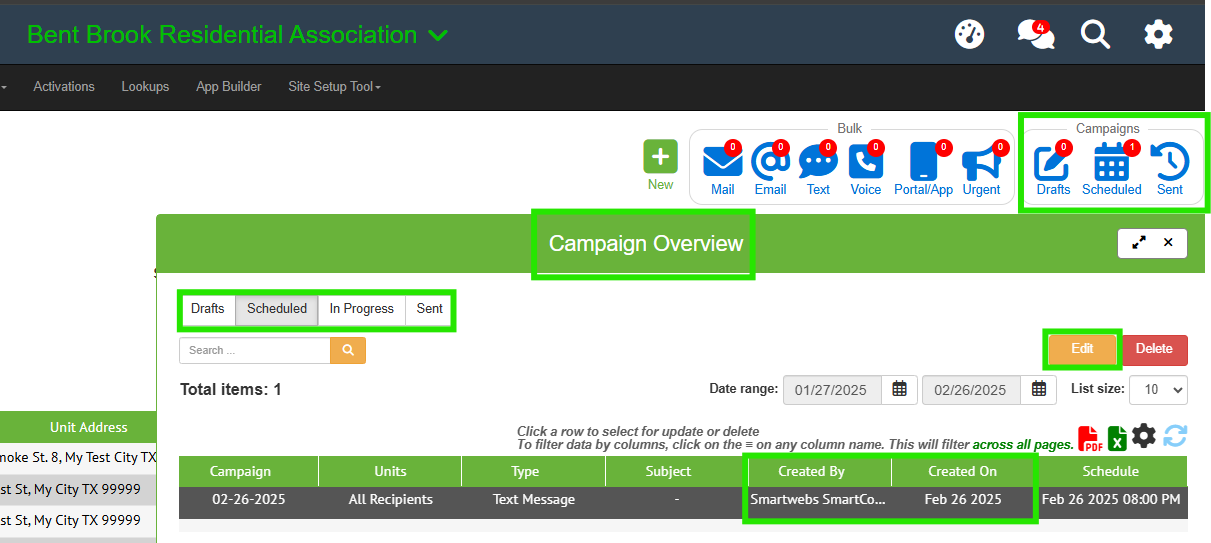Refresh the campaign list
Image resolution: width=1211 pixels, height=543 pixels.
[x=1175, y=436]
